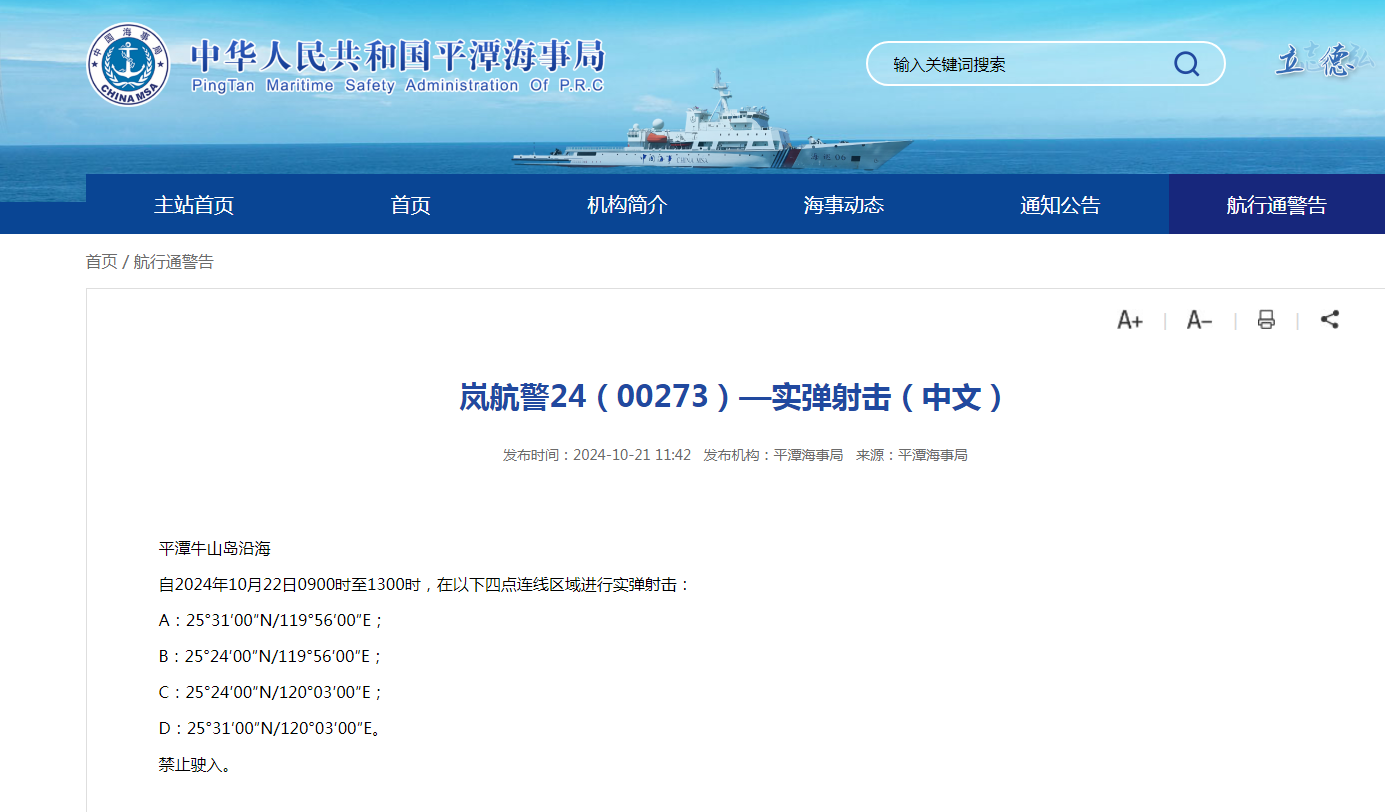Select the 海事动态 navigation item
The image size is (1385, 812).
[843, 205]
